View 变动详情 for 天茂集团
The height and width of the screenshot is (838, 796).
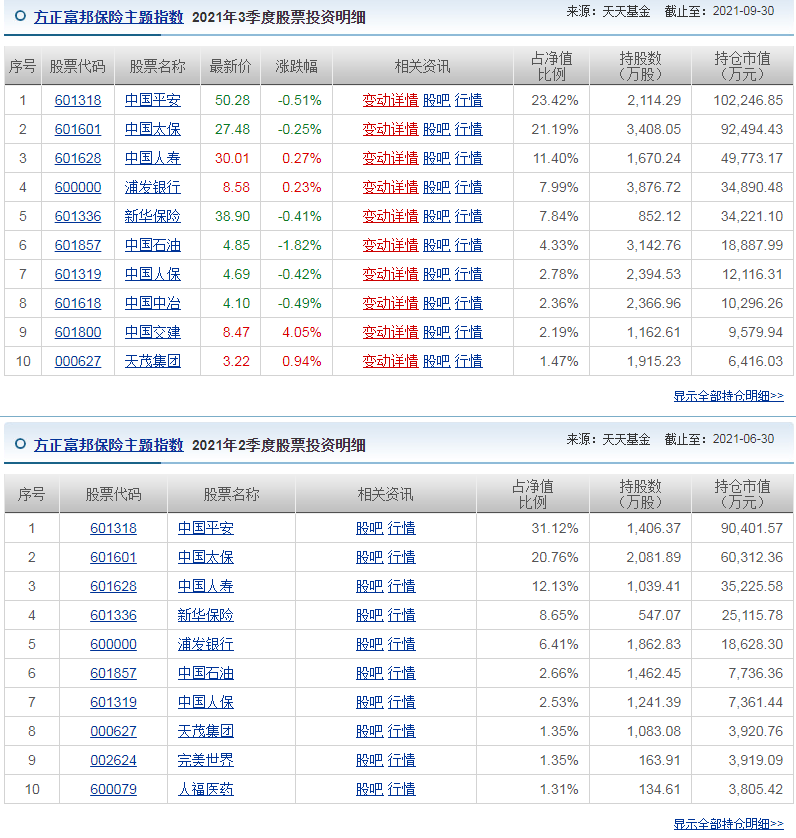click(x=390, y=361)
